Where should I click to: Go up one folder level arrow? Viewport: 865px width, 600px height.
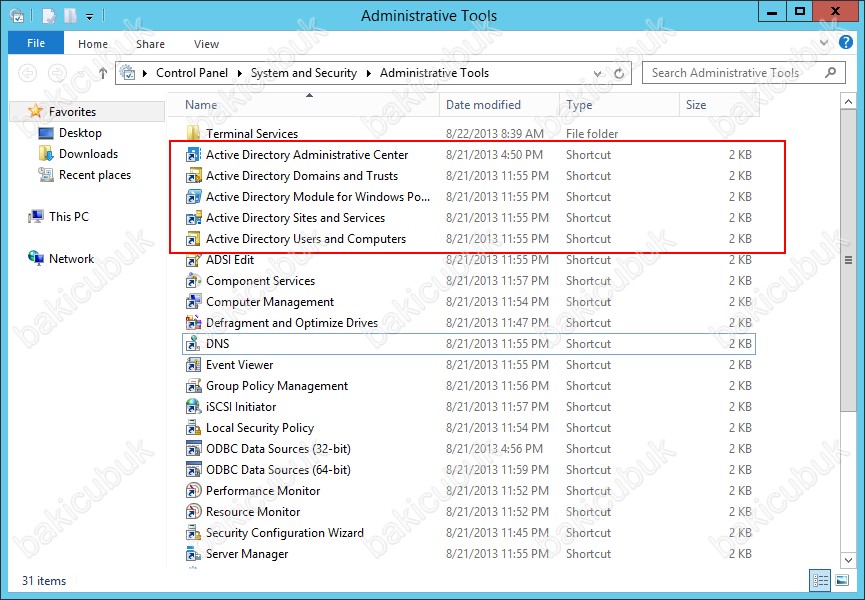coord(103,73)
